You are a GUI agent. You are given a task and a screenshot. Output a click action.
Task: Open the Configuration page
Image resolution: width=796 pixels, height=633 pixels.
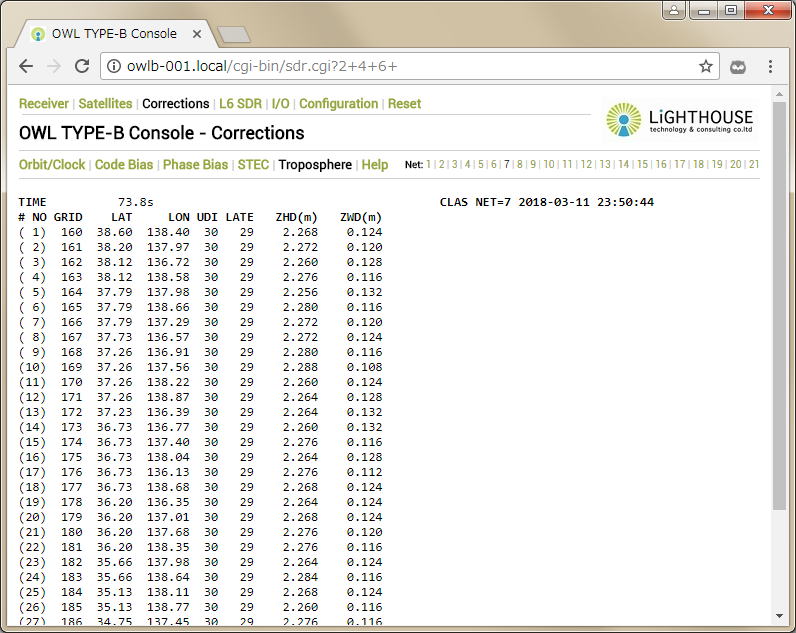tap(338, 104)
